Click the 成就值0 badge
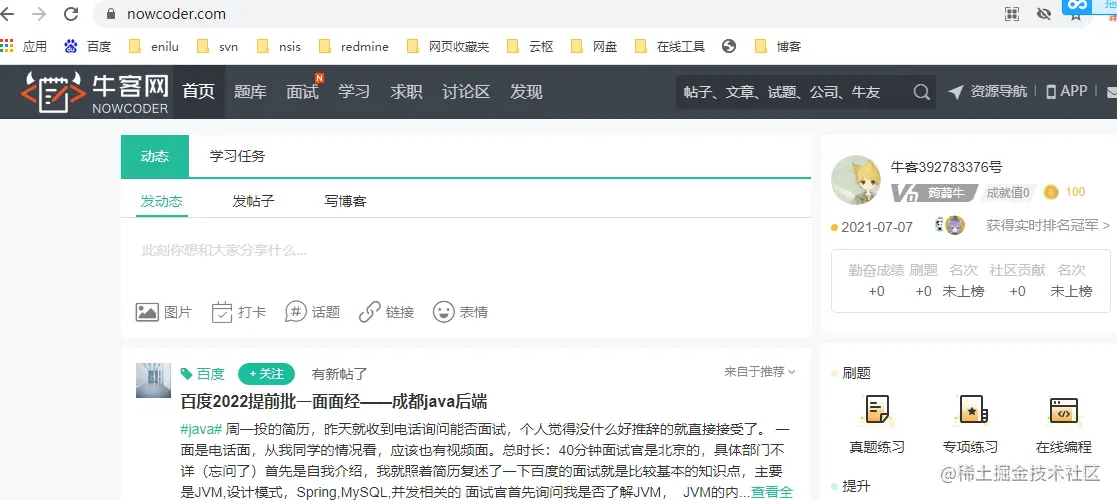 [1007, 192]
